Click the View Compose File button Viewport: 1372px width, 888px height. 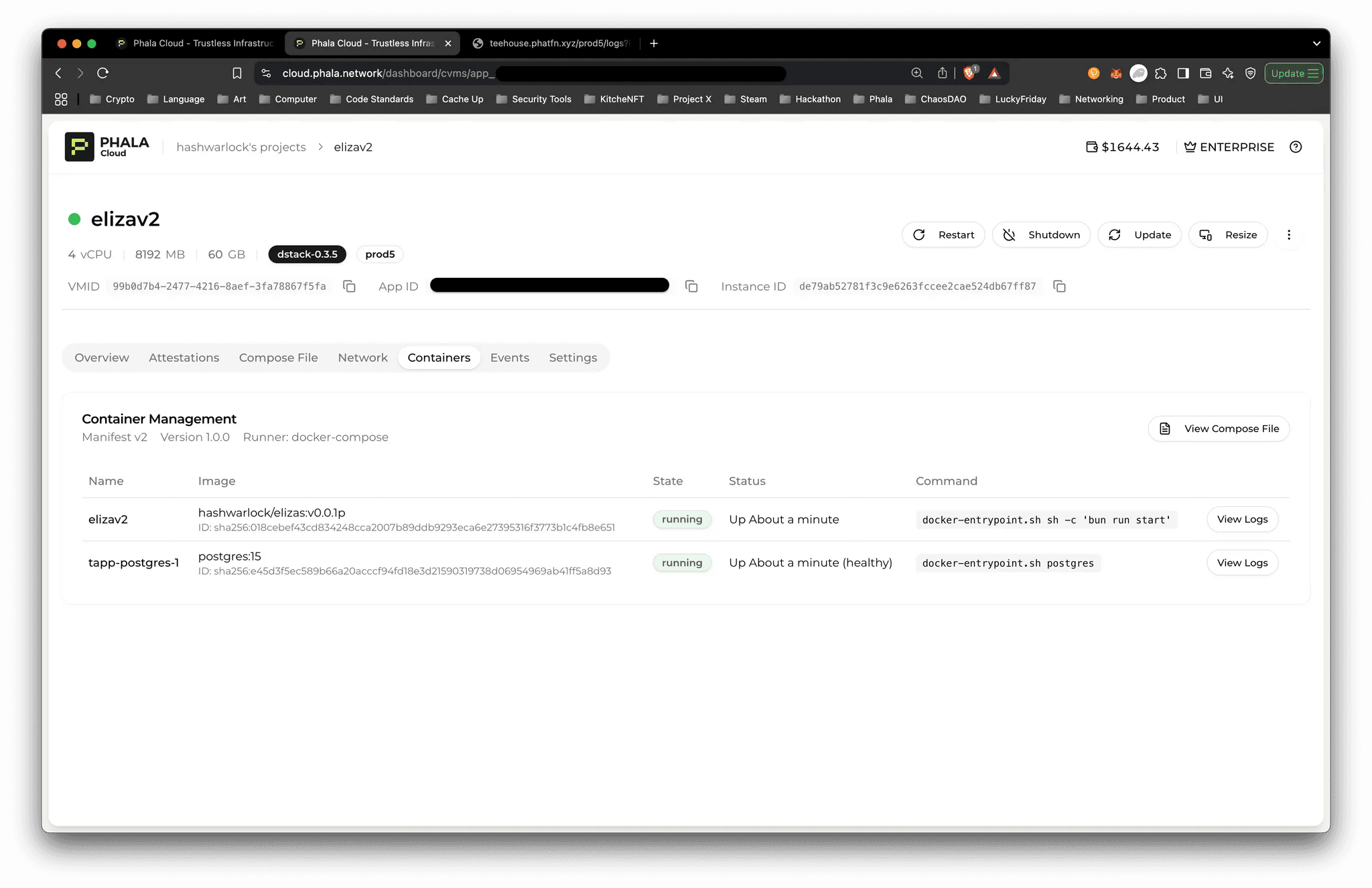(x=1218, y=429)
